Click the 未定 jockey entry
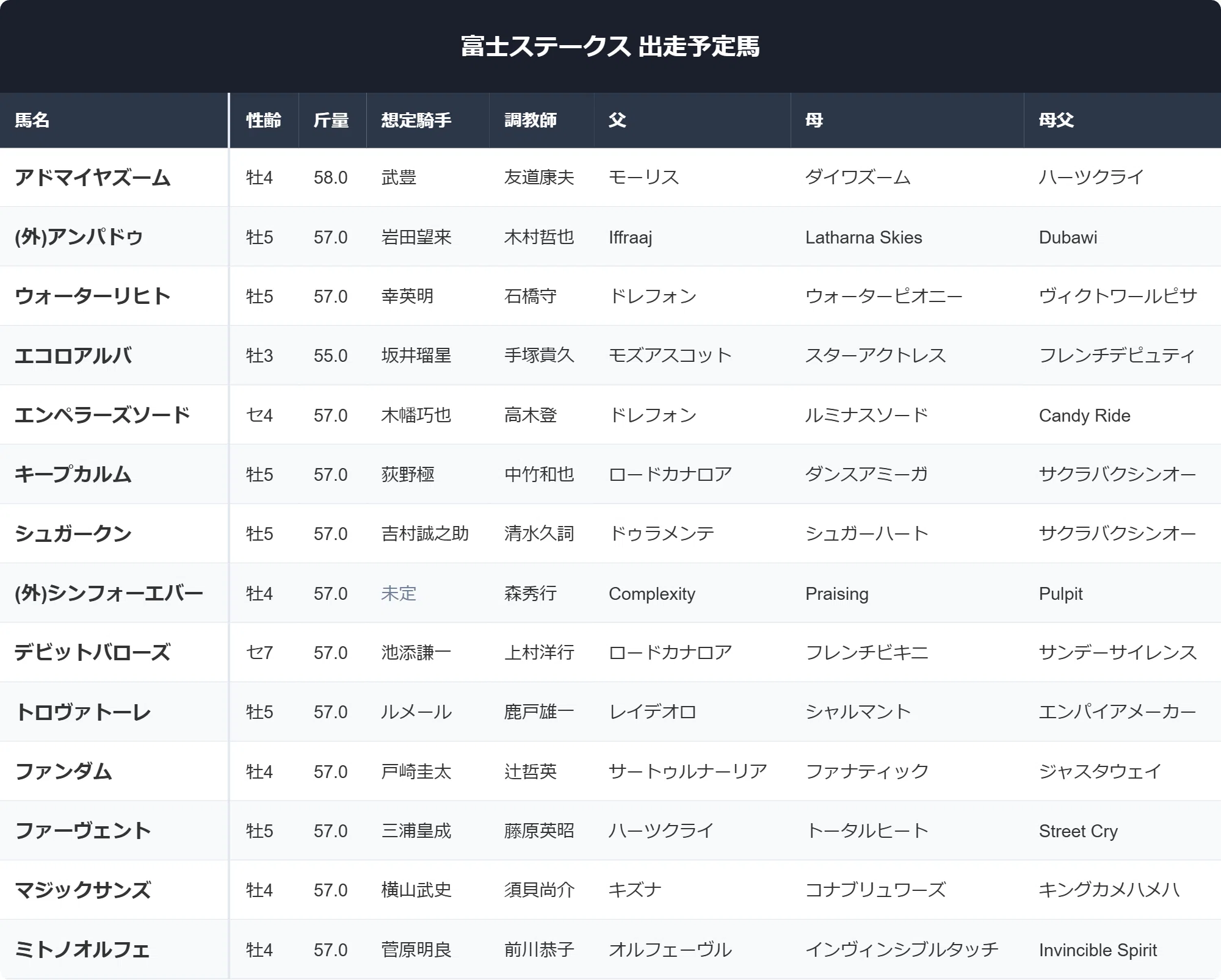This screenshot has height=980, width=1221. (399, 593)
